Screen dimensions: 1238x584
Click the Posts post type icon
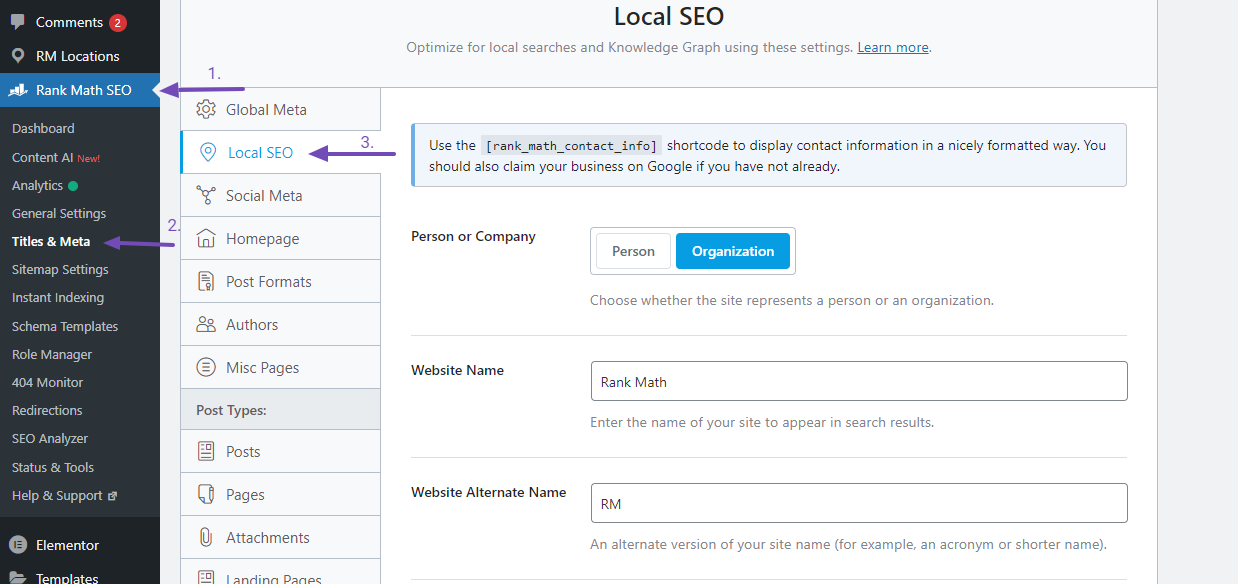pos(206,451)
